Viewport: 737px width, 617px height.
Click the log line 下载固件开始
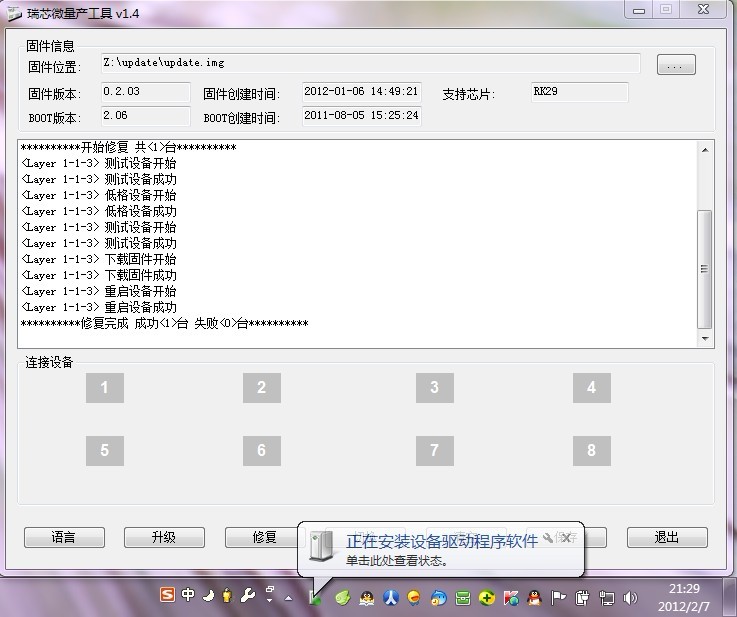pyautogui.click(x=99, y=259)
